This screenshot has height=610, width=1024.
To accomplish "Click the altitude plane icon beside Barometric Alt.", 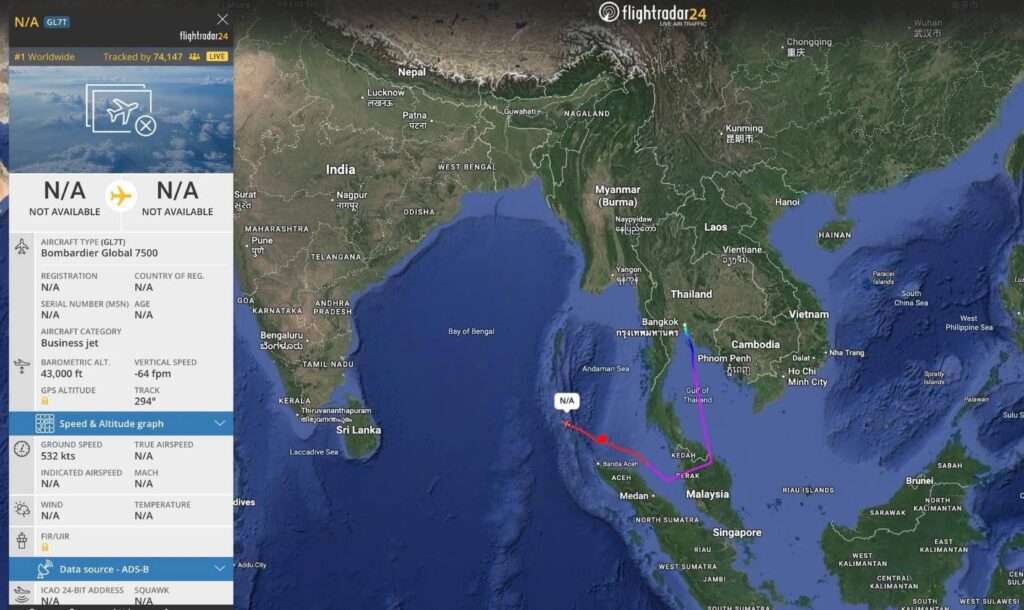I will pos(22,366).
